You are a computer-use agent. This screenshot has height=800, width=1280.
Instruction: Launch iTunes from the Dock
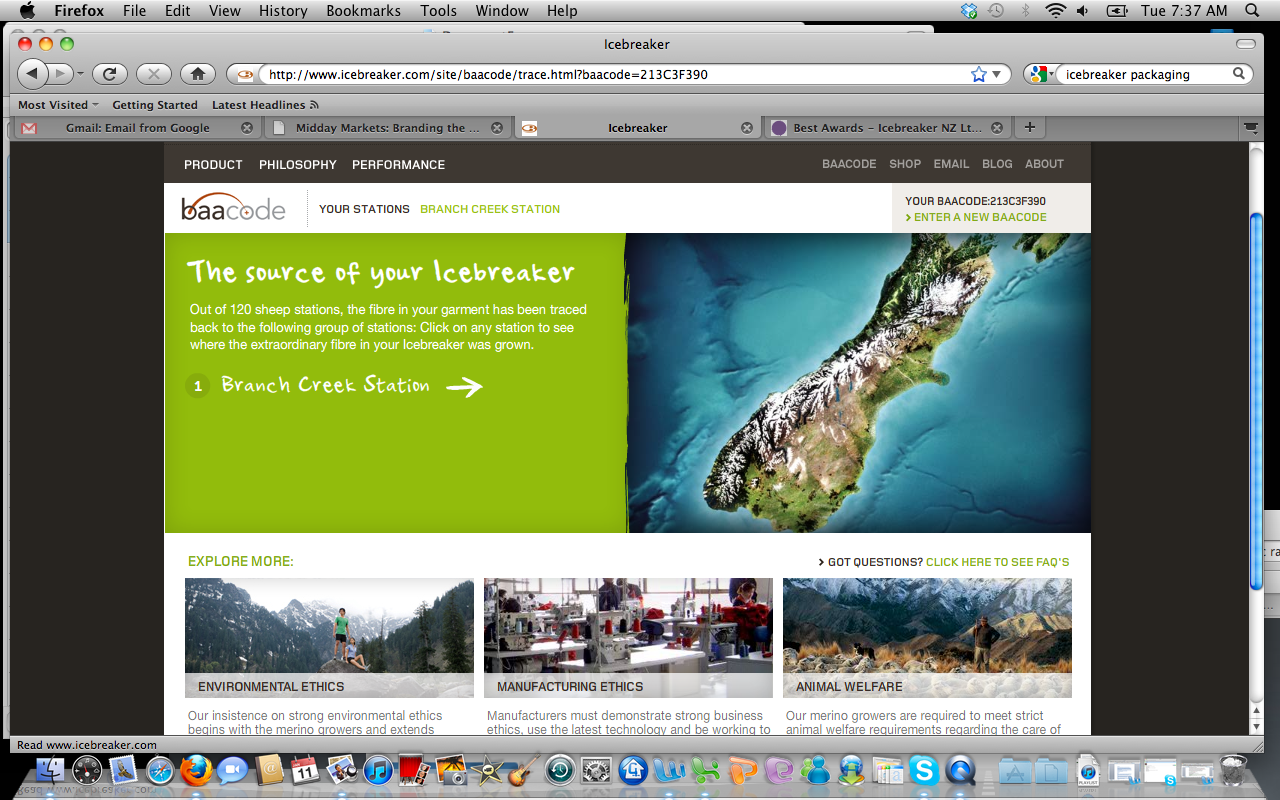pyautogui.click(x=378, y=770)
